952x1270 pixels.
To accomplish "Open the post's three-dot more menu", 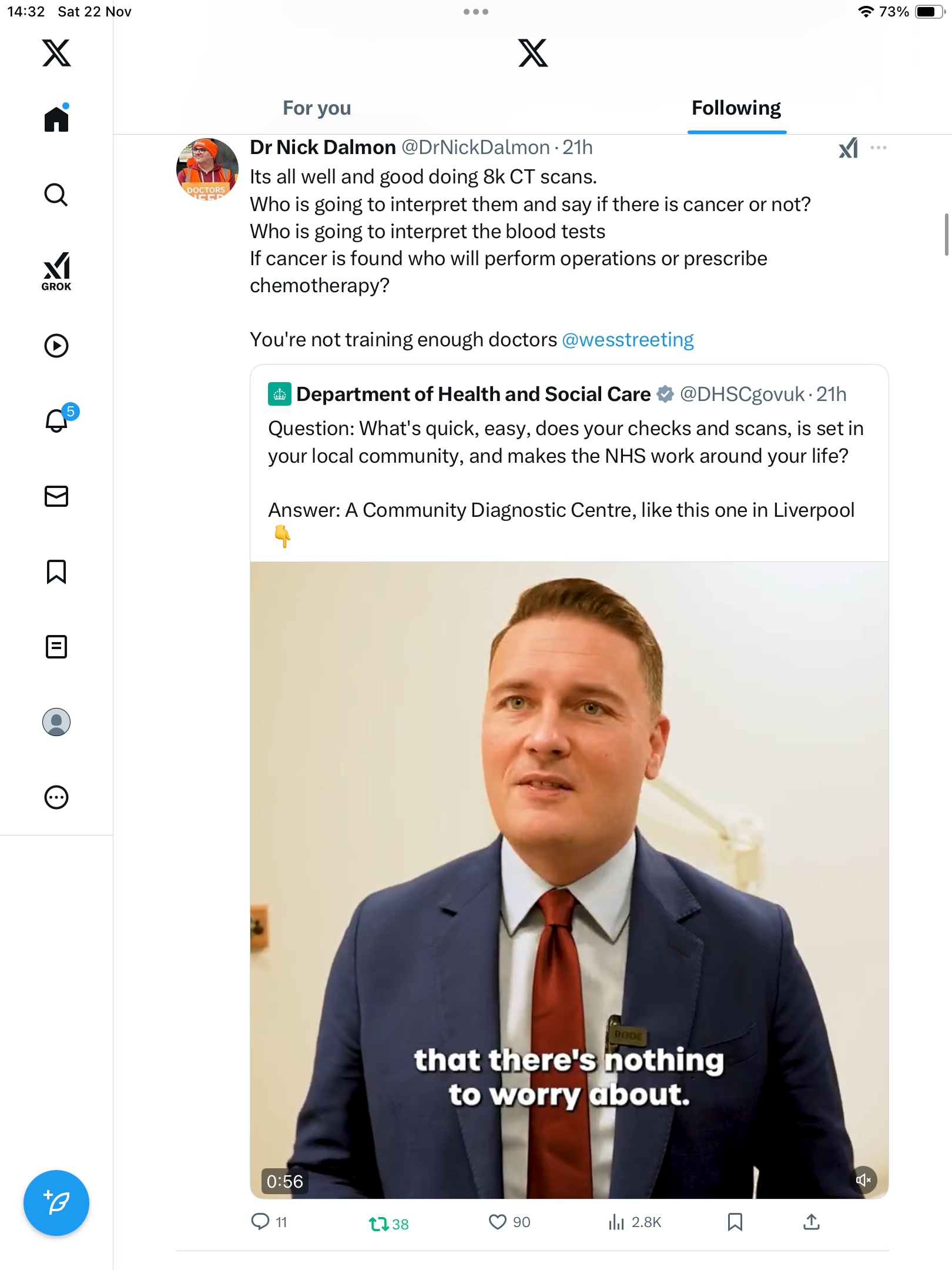I will [x=878, y=148].
